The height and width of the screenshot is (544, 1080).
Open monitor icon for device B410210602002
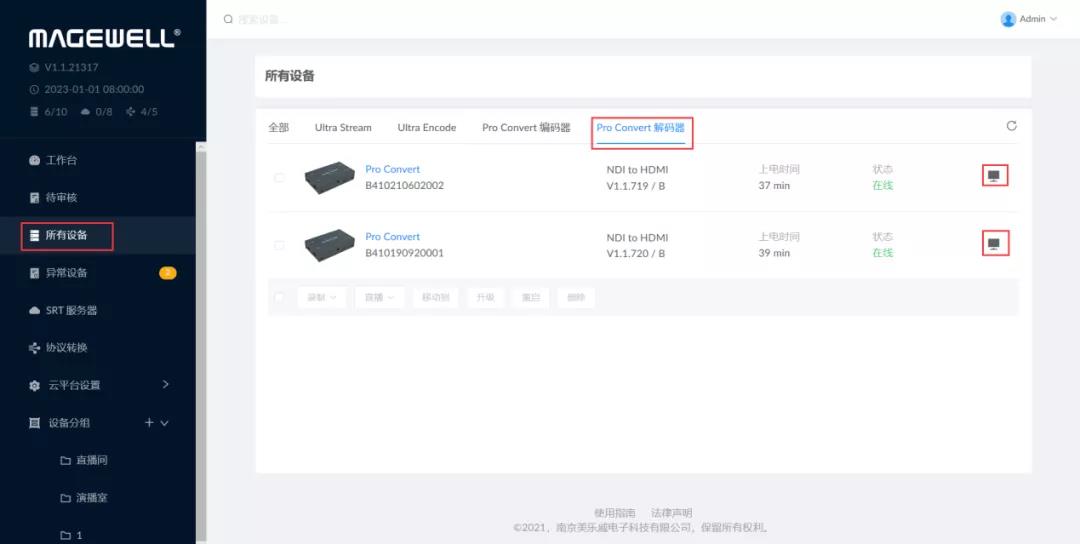(x=993, y=176)
